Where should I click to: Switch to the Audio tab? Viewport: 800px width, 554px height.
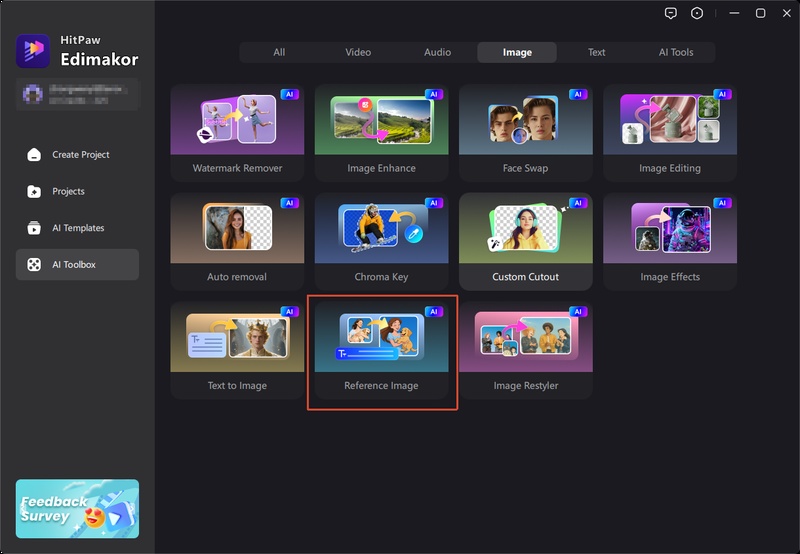click(437, 52)
